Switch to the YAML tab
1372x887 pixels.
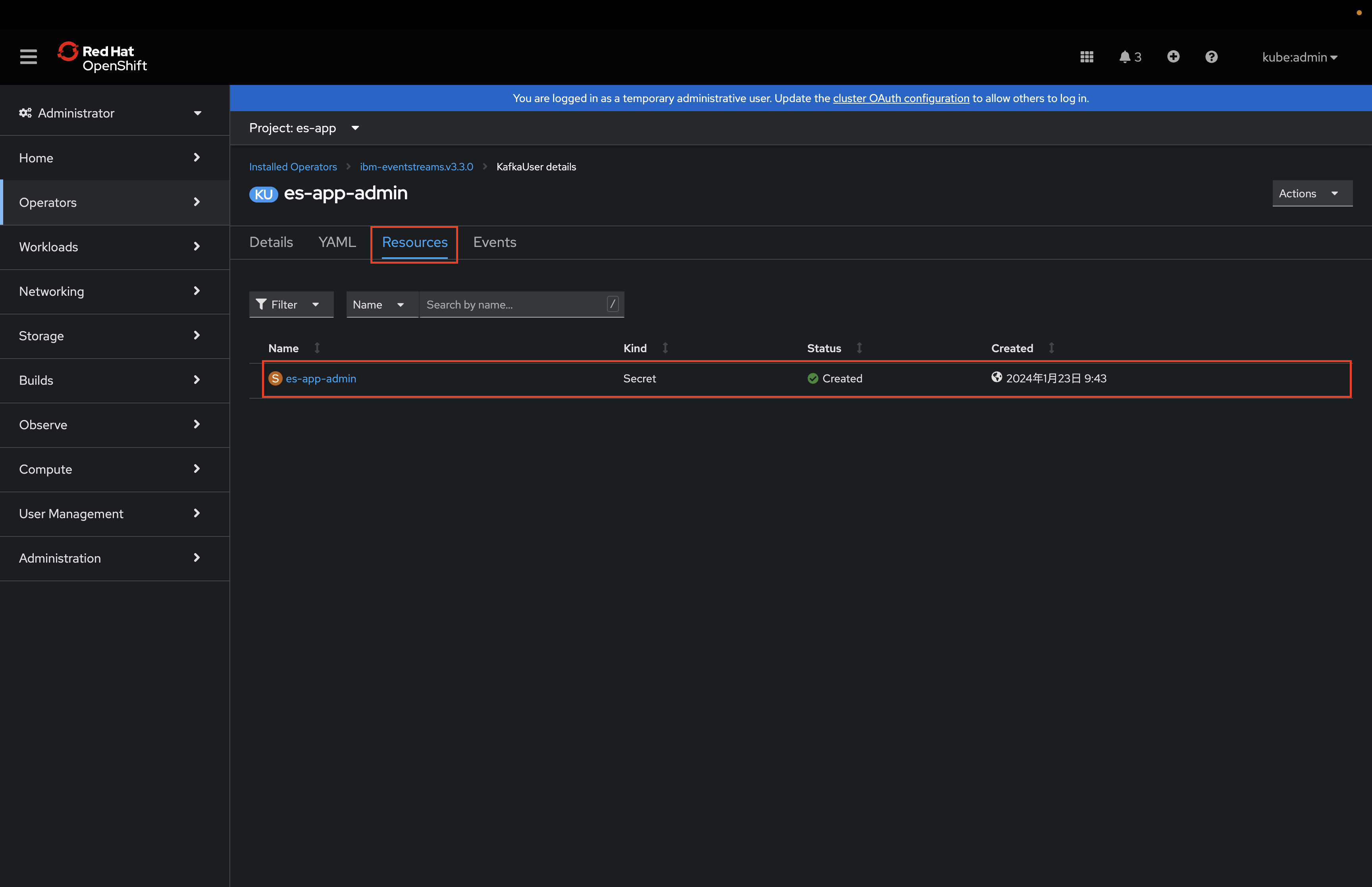click(337, 242)
